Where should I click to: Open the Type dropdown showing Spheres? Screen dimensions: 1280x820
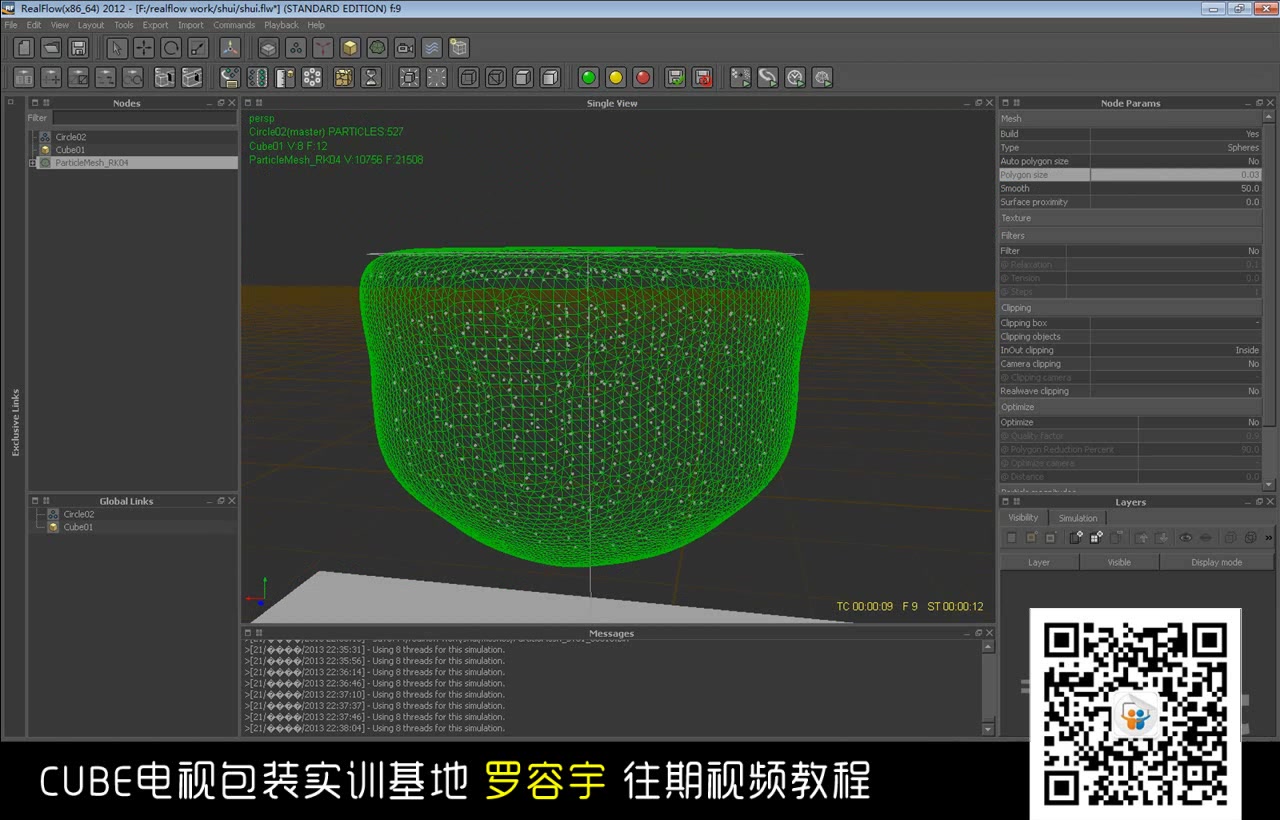pos(1175,148)
